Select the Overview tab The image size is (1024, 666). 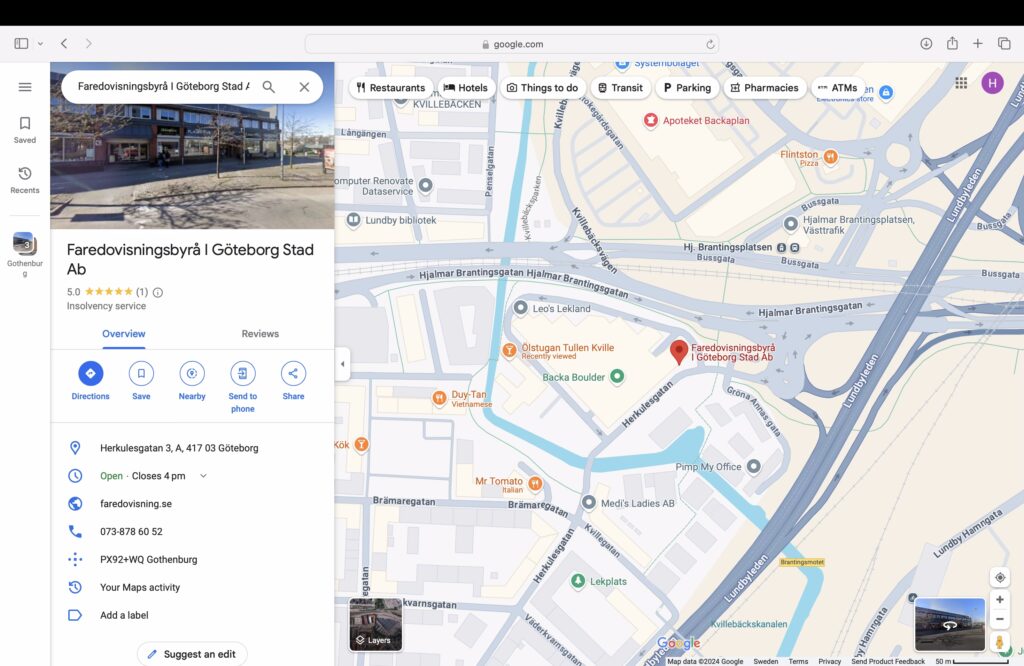[123, 334]
